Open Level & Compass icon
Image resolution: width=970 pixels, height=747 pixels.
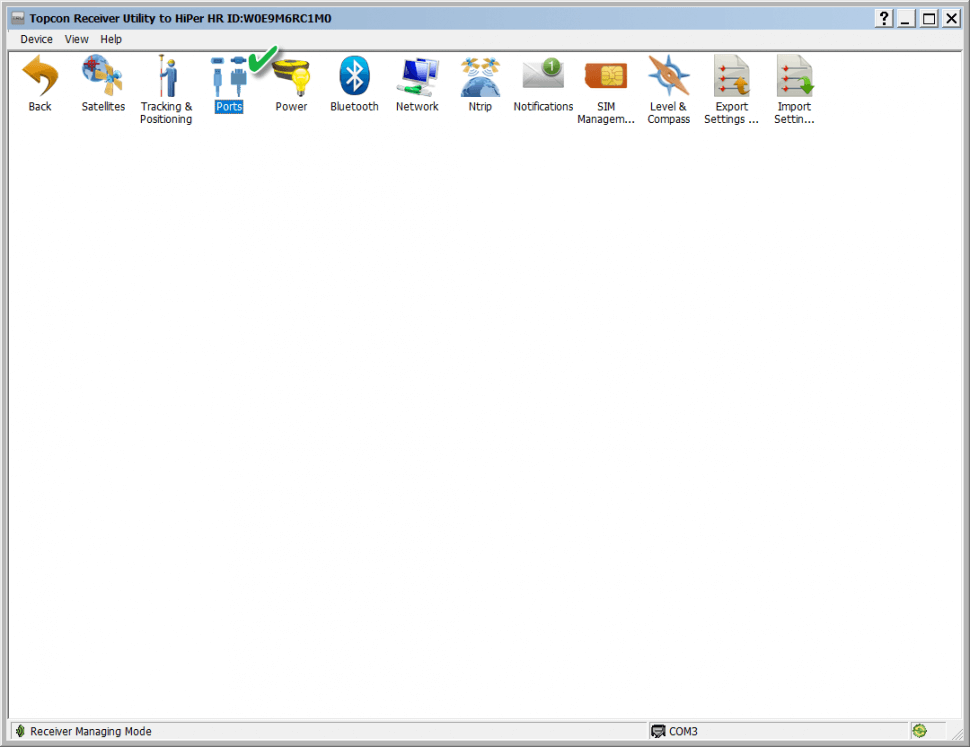669,76
